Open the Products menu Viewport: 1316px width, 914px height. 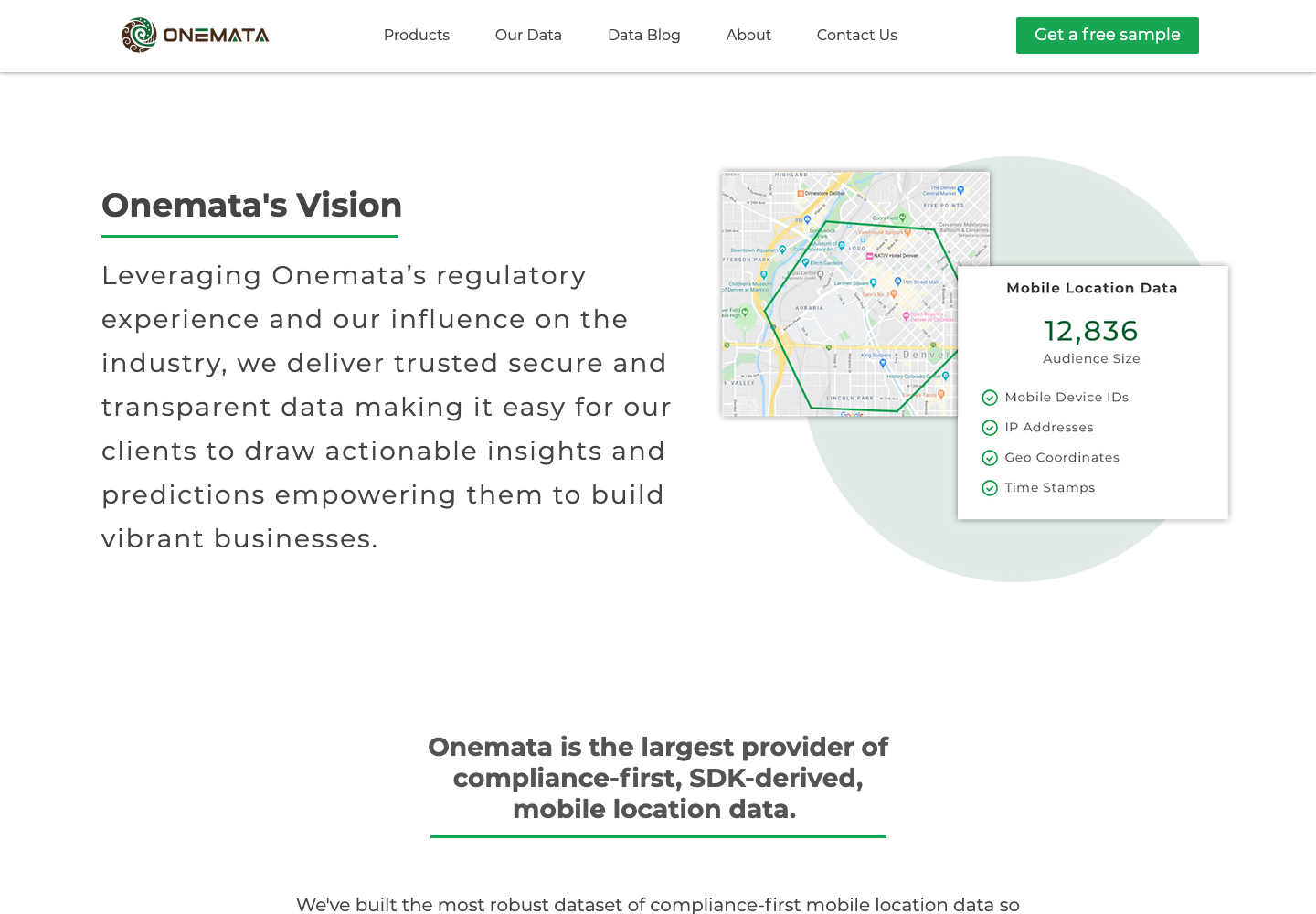(x=417, y=35)
